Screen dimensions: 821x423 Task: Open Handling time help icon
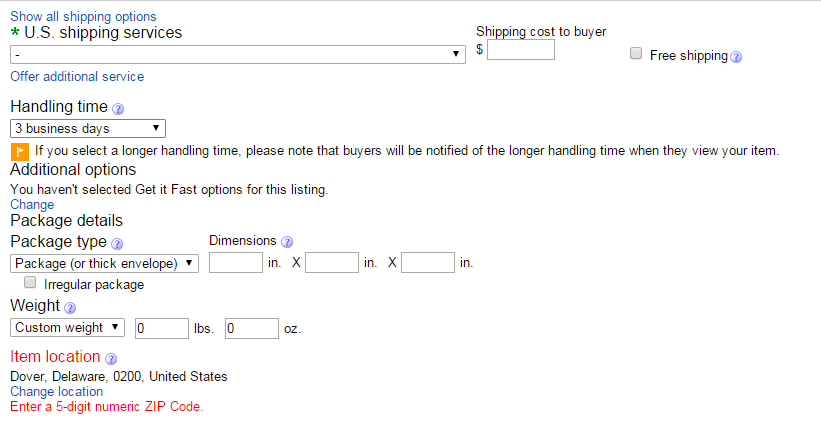[x=117, y=108]
